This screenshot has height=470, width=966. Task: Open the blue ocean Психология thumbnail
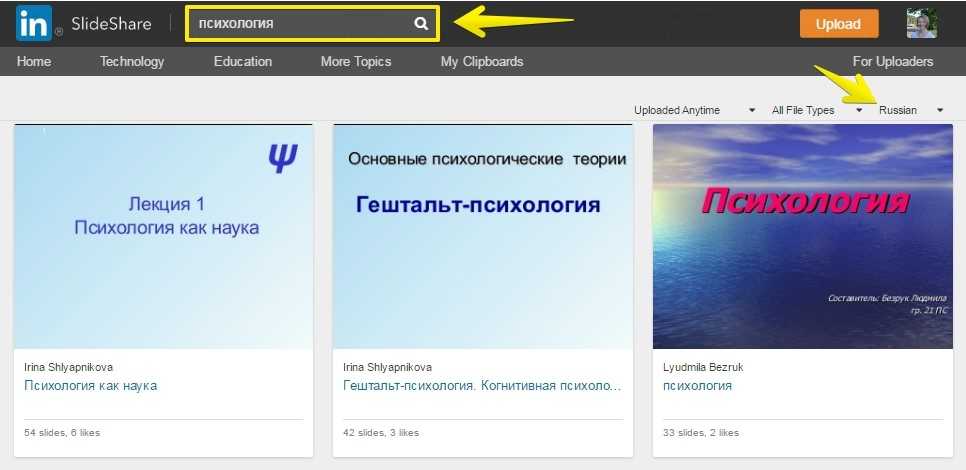[x=802, y=236]
